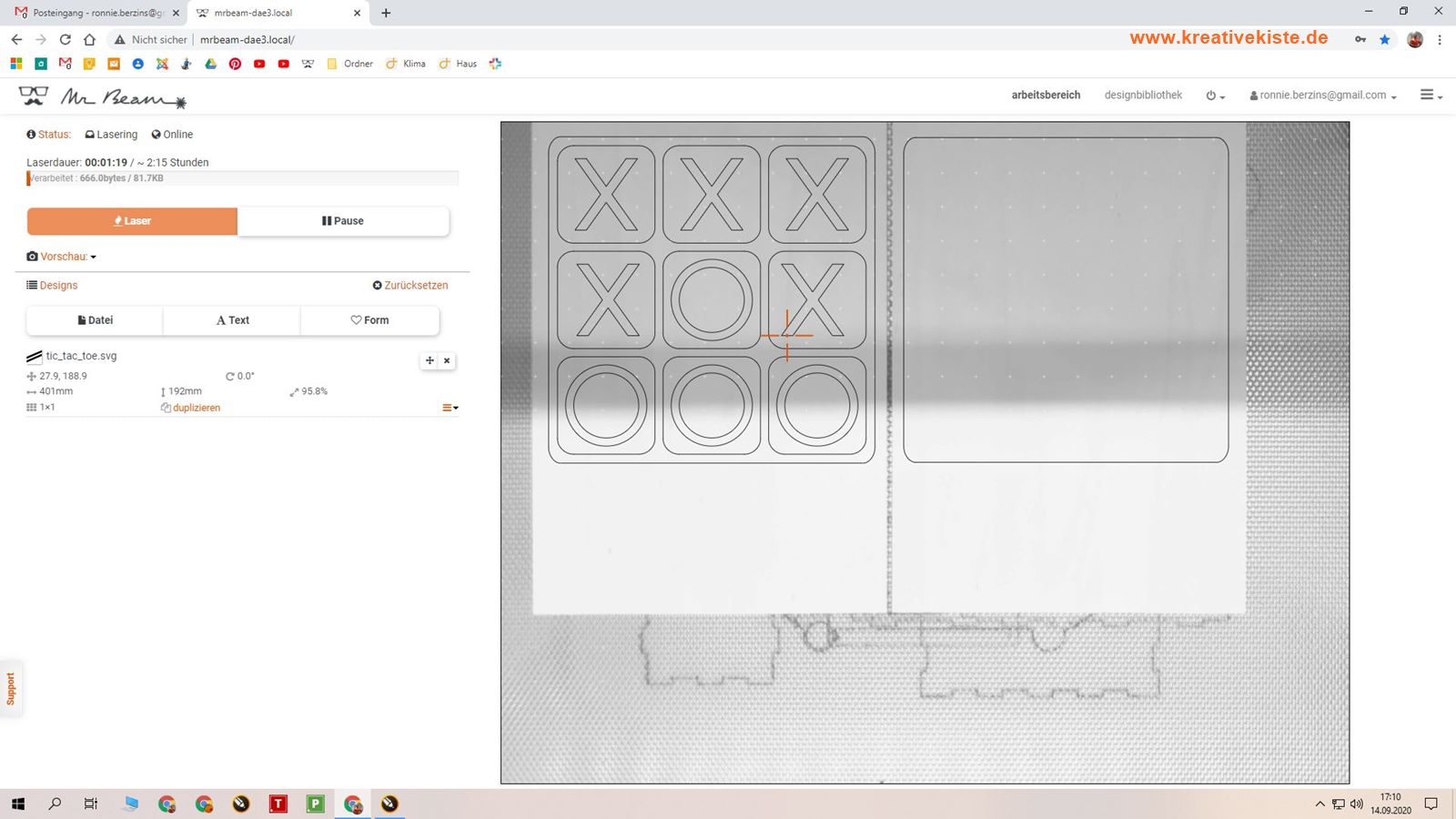The height and width of the screenshot is (819, 1456).
Task: Open the design options menu for tic_tac_toe.svg
Action: tap(450, 408)
